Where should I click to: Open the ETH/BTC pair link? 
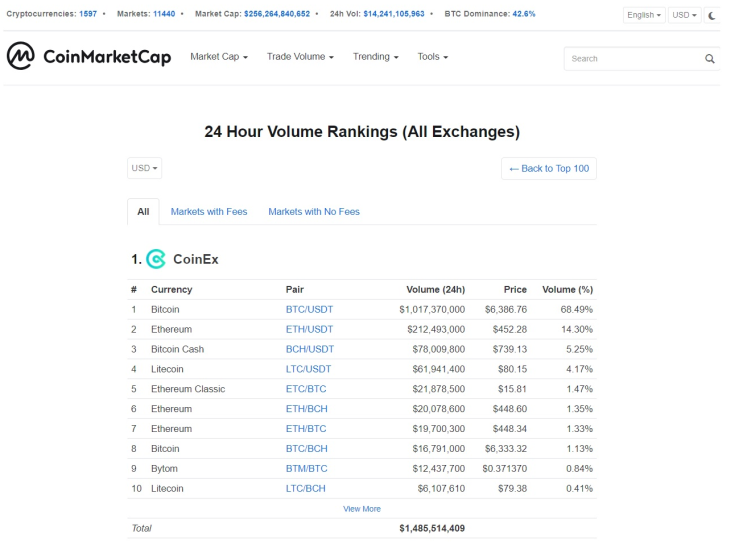coord(306,429)
